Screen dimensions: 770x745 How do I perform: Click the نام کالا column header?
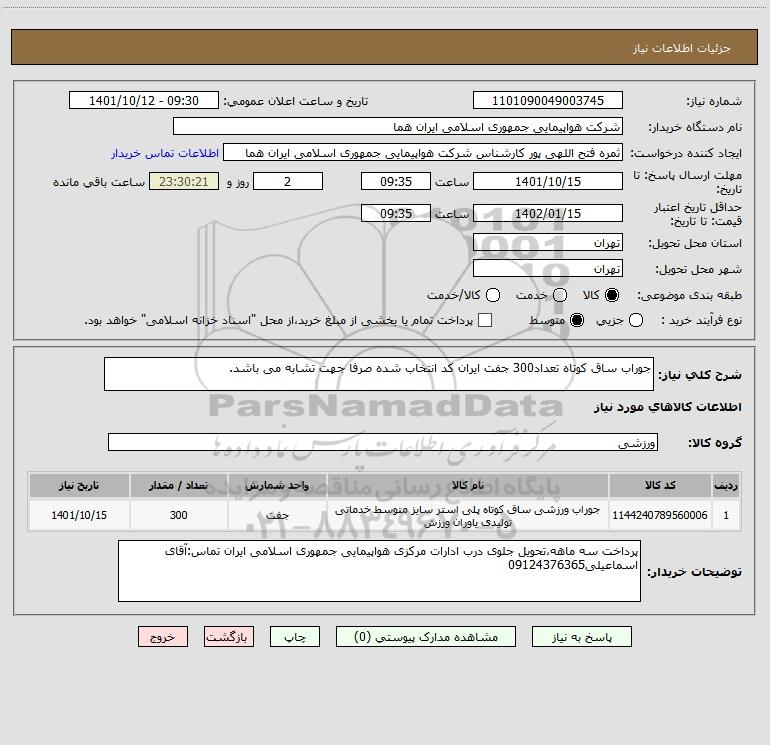pyautogui.click(x=468, y=486)
